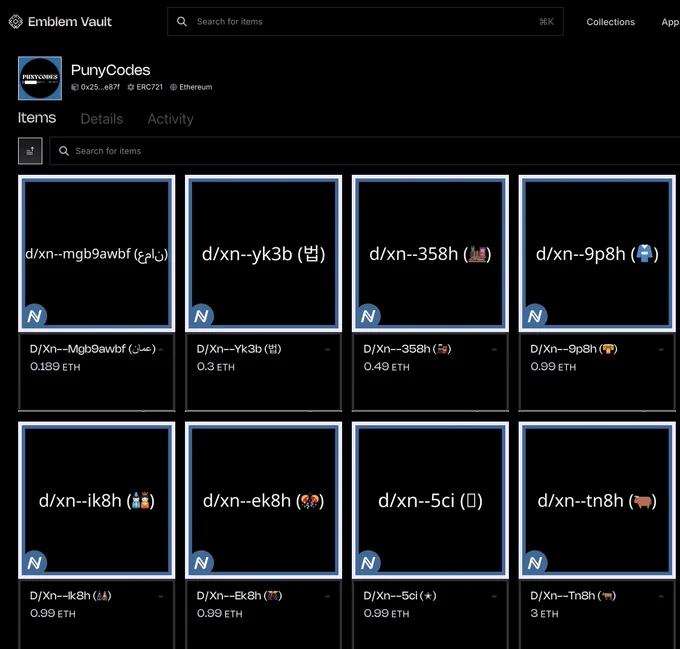Viewport: 680px width, 649px height.
Task: Focus the top Search for items field
Action: (365, 21)
